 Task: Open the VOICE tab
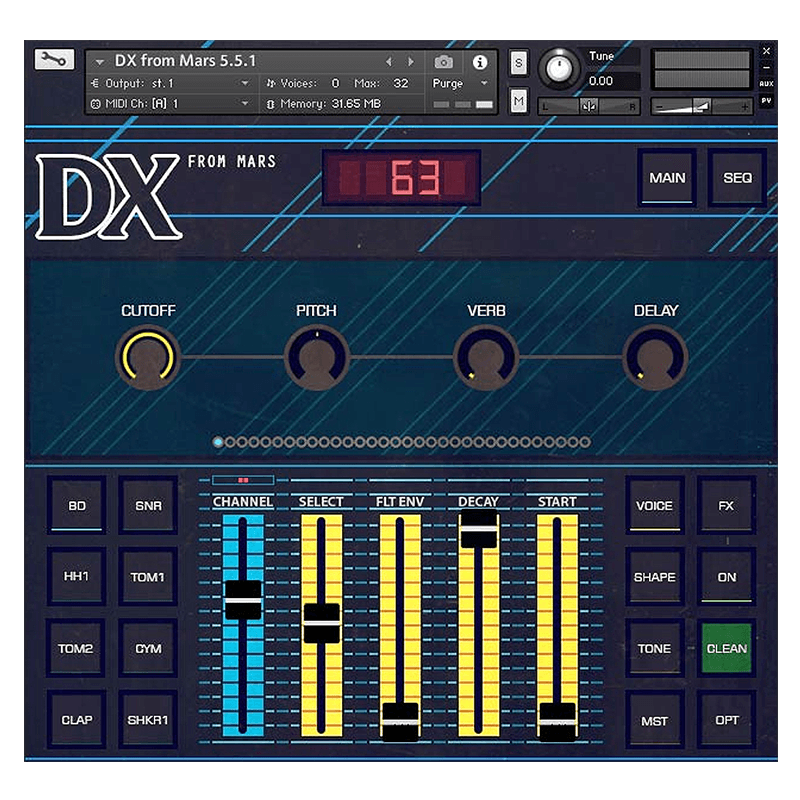point(654,505)
